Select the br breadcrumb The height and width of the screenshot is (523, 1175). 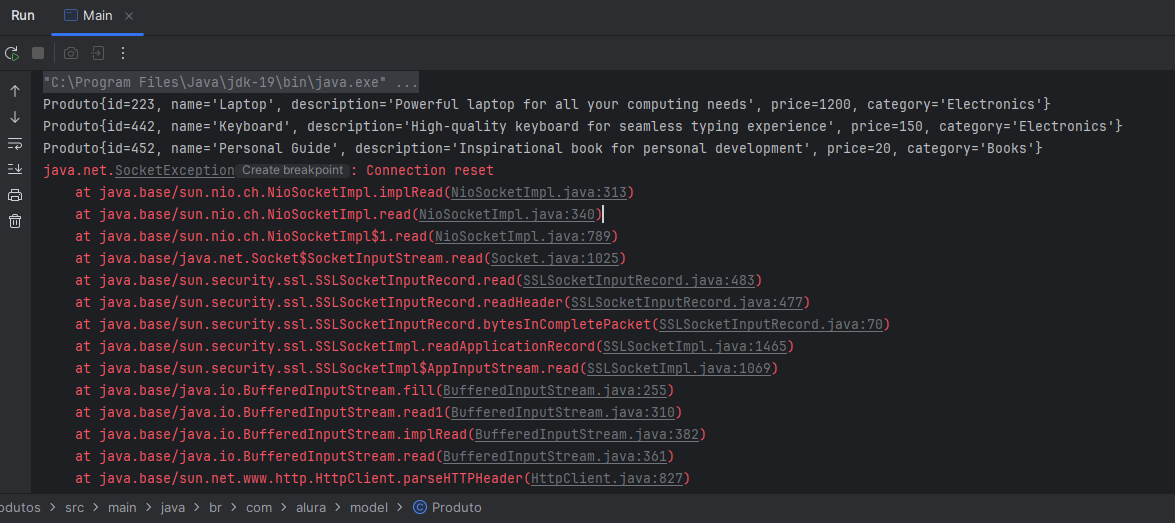coord(216,508)
